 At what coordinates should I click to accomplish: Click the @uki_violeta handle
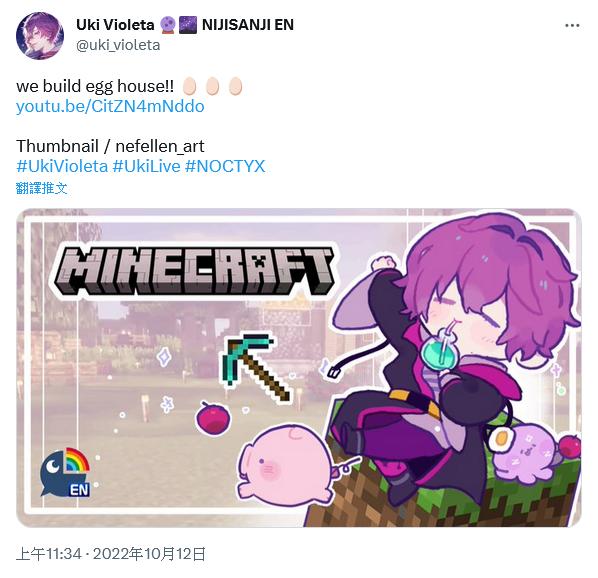118,45
